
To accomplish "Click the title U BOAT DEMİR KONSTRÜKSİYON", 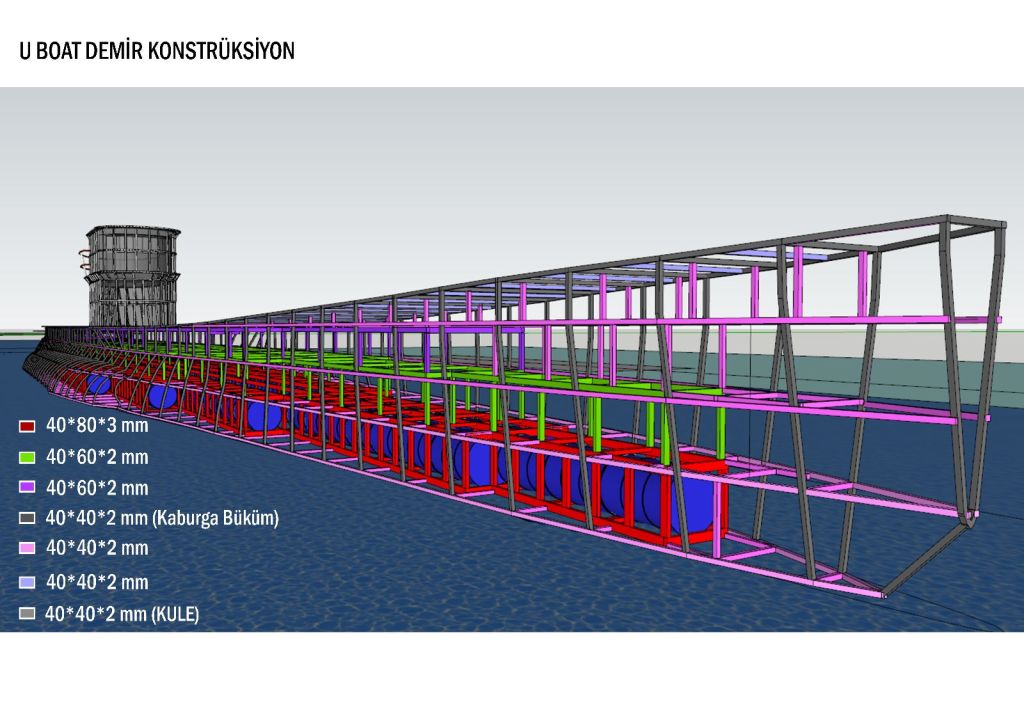I will [157, 51].
